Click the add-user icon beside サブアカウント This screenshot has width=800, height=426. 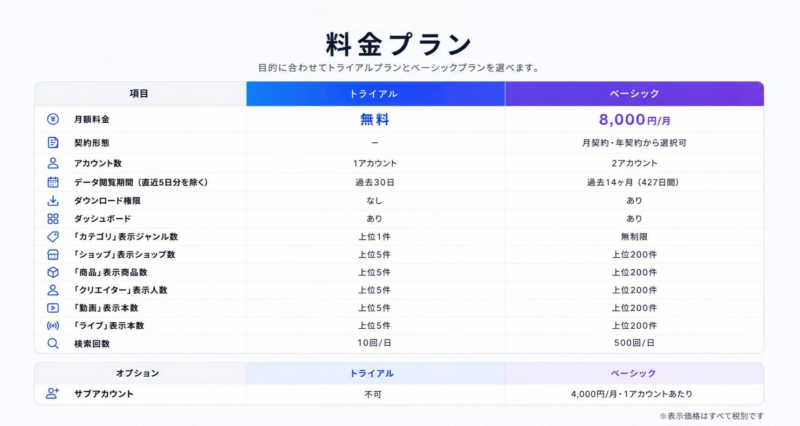pyautogui.click(x=53, y=393)
